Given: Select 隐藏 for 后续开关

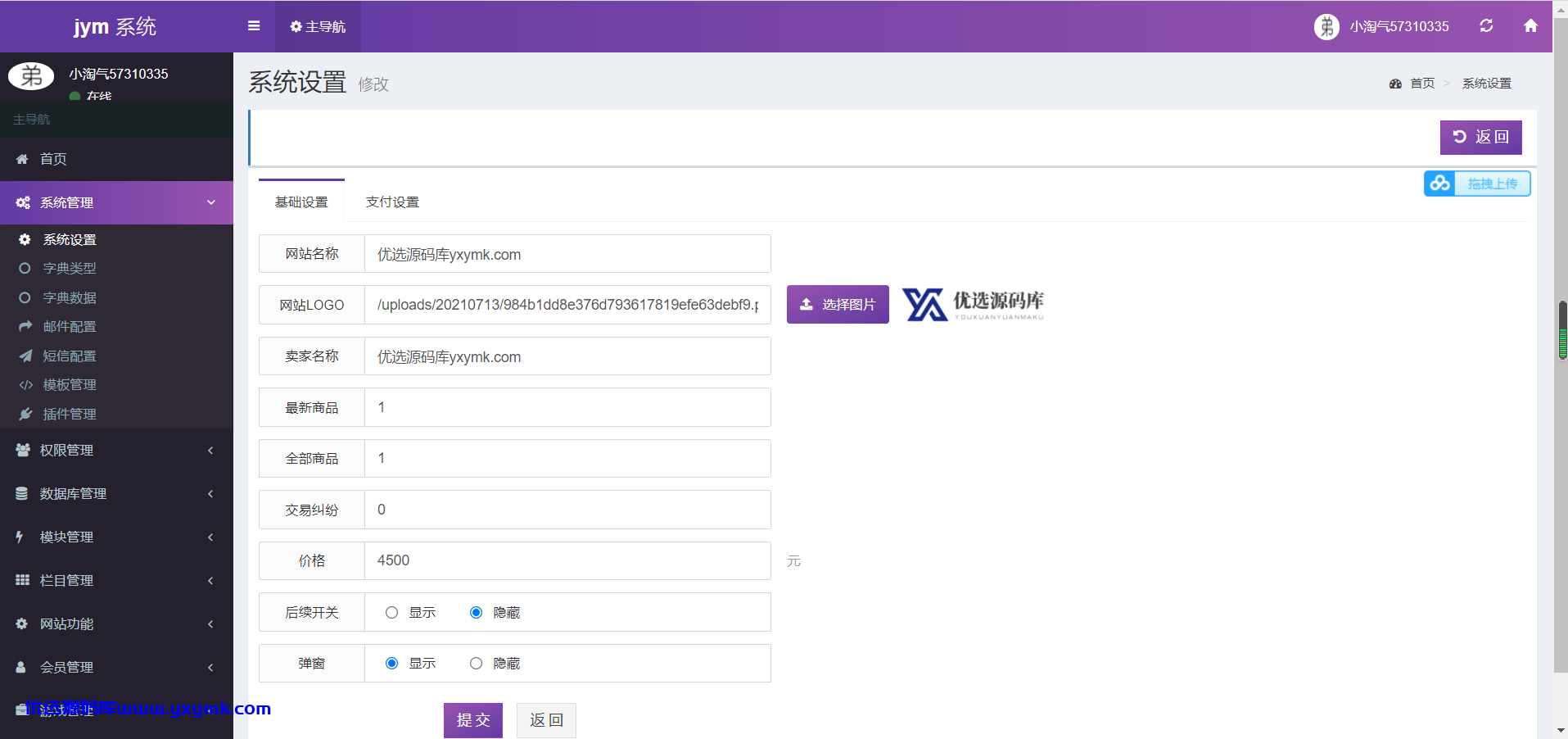Looking at the screenshot, I should pos(476,613).
